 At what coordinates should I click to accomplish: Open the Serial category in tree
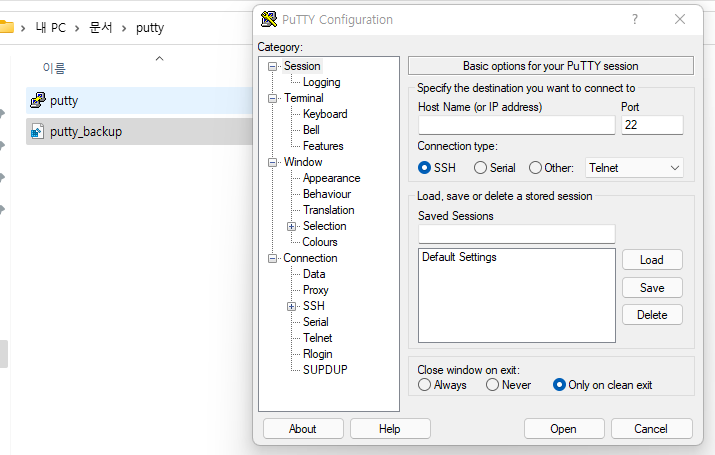(316, 321)
